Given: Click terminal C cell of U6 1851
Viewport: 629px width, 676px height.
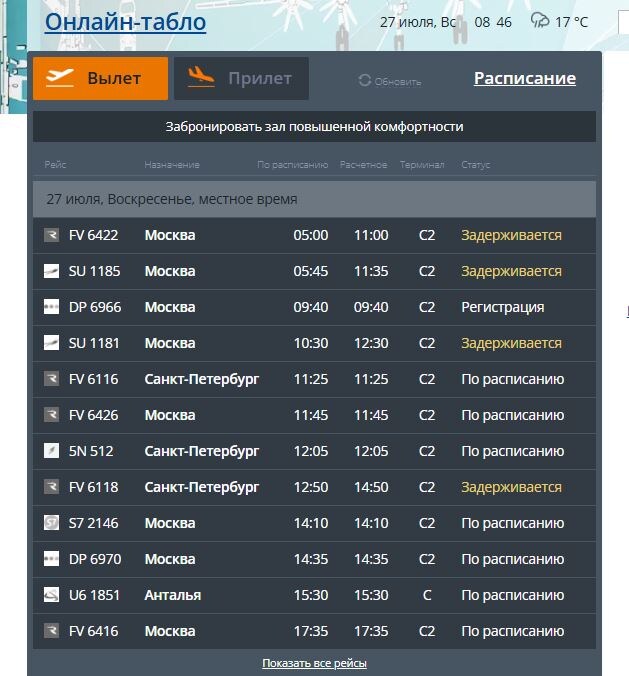Looking at the screenshot, I should click(x=427, y=595).
